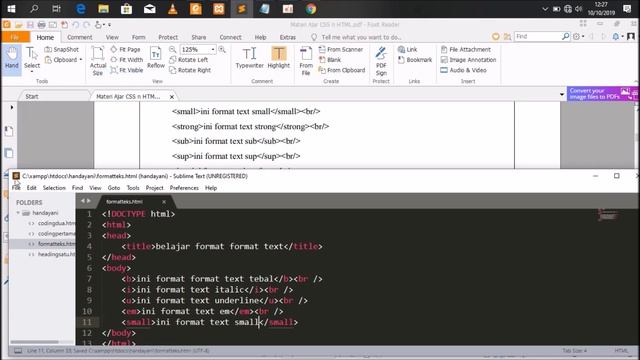The width and height of the screenshot is (640, 360).
Task: Select the Typewriter tool
Action: click(x=249, y=57)
